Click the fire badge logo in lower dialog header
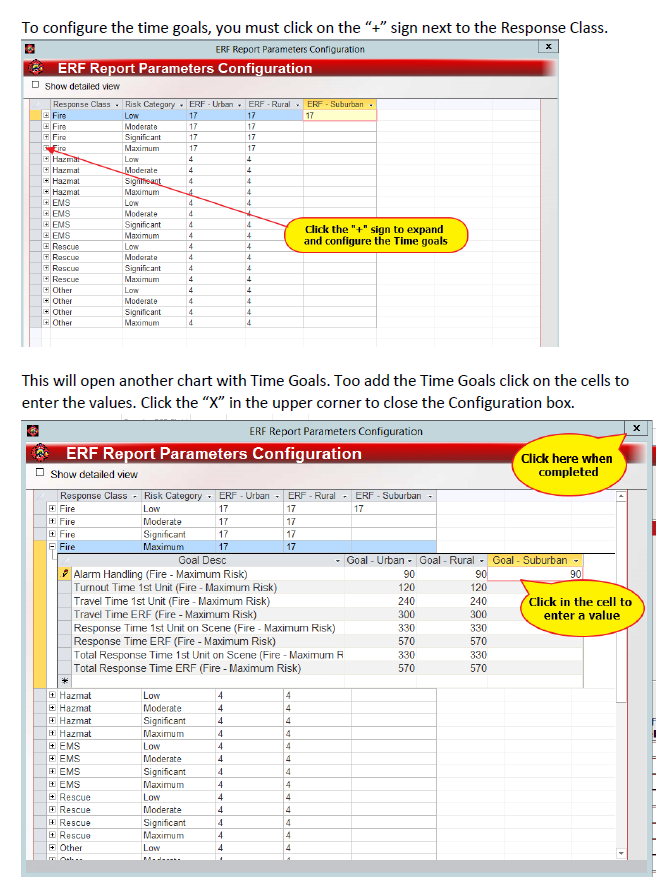The width and height of the screenshot is (671, 886). click(x=41, y=453)
